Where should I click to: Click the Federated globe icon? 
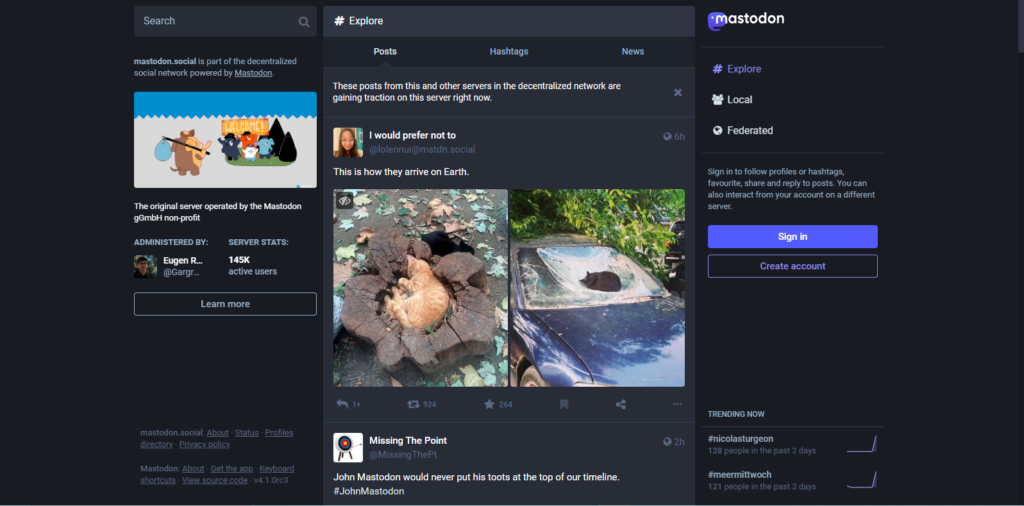[718, 131]
